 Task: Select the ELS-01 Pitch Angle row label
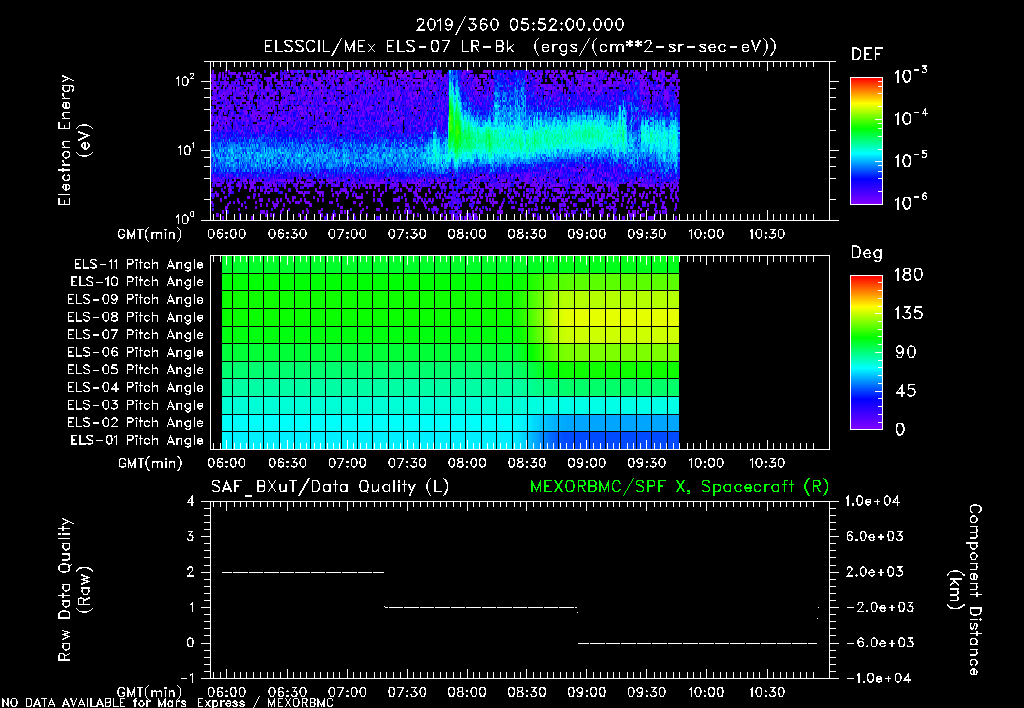click(137, 440)
